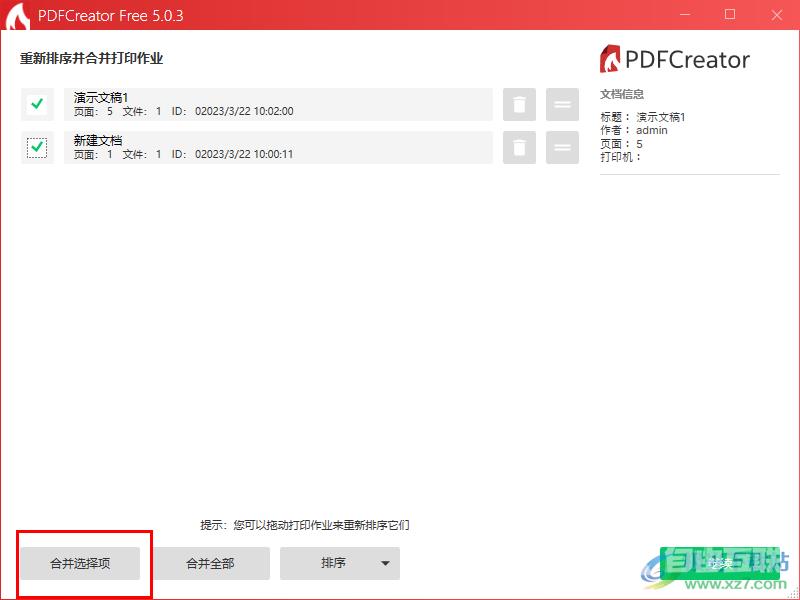Click the 文档信息 label
The width and height of the screenshot is (800, 600).
(622, 94)
